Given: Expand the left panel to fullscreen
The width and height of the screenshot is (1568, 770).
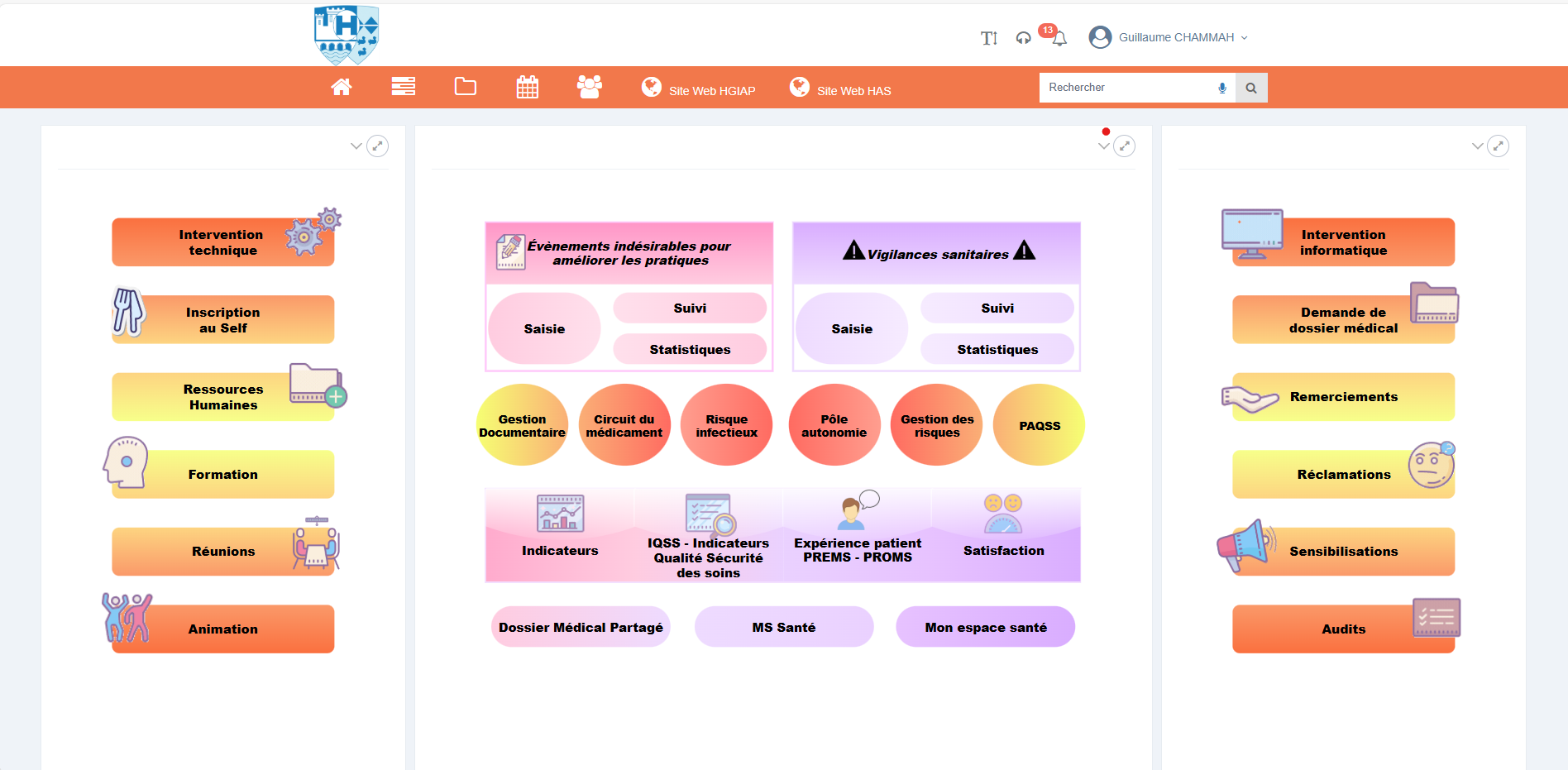Looking at the screenshot, I should click(x=377, y=146).
